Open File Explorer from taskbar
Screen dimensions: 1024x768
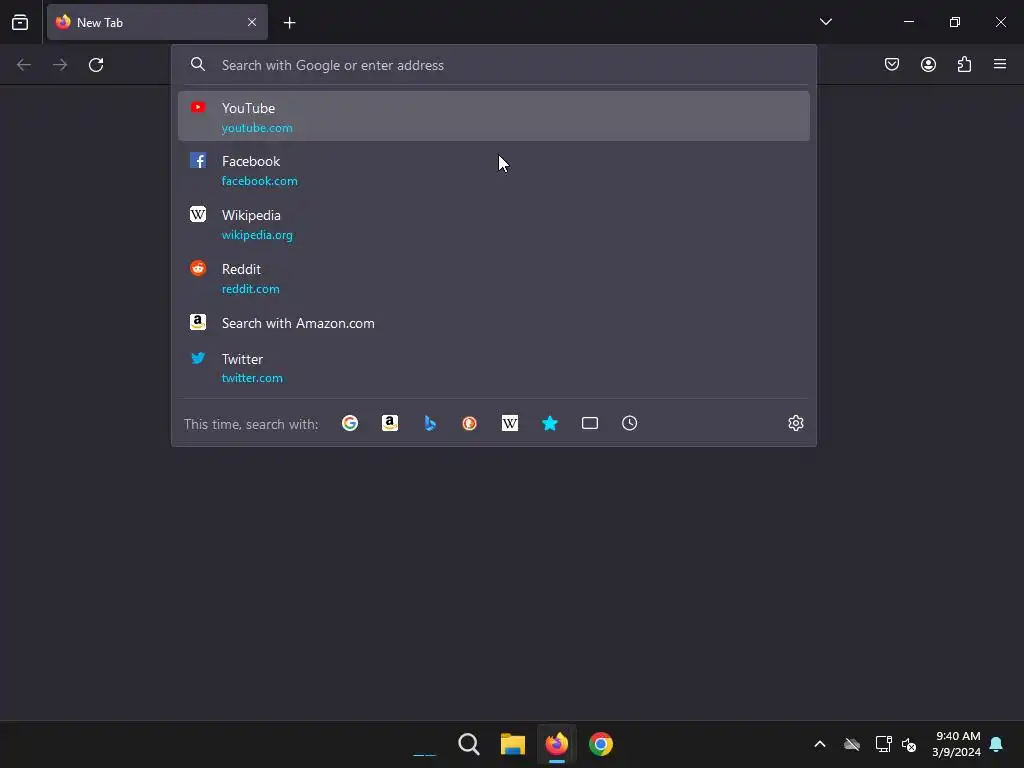[x=513, y=744]
